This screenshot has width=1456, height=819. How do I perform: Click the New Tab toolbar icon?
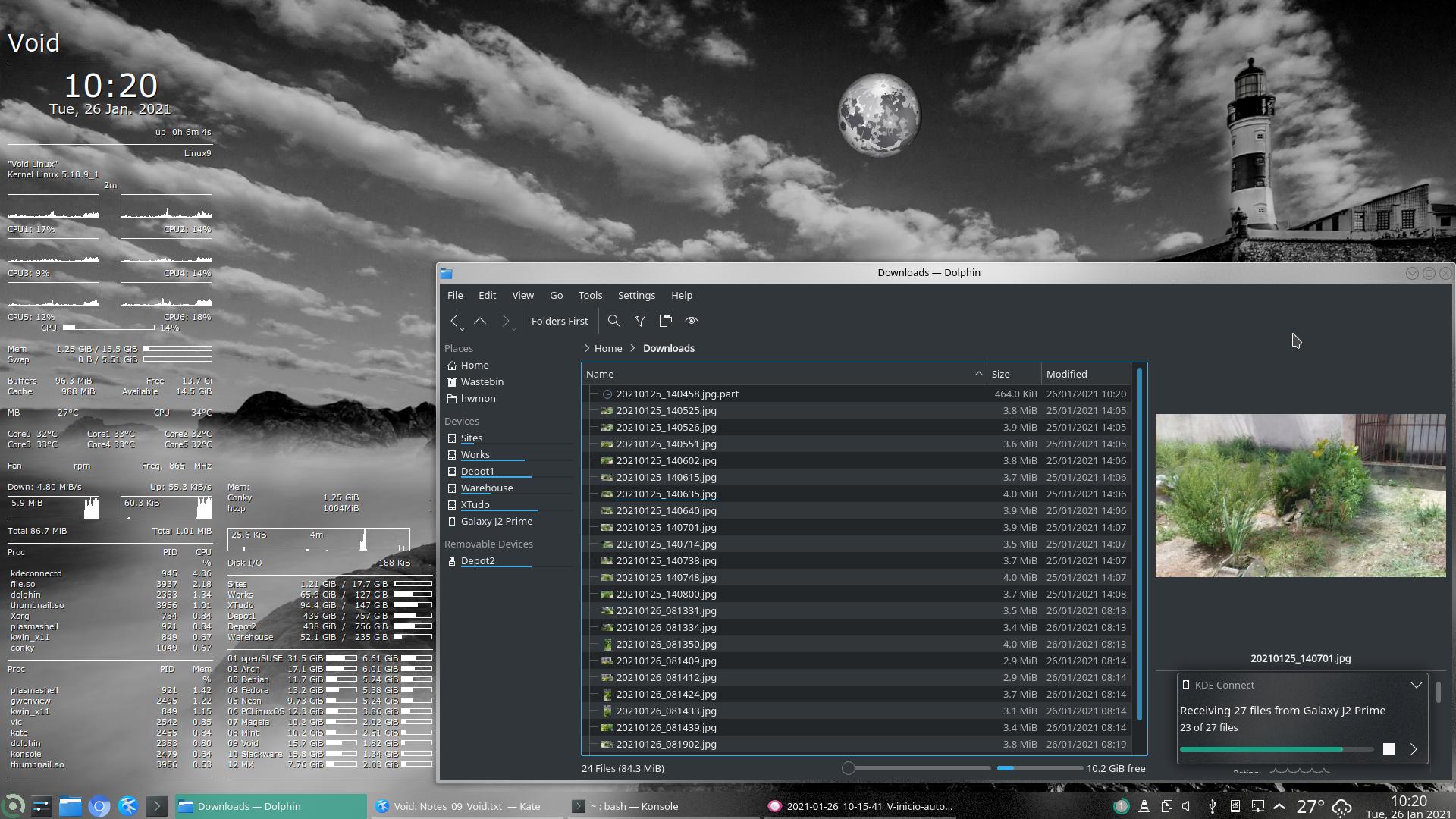click(666, 321)
